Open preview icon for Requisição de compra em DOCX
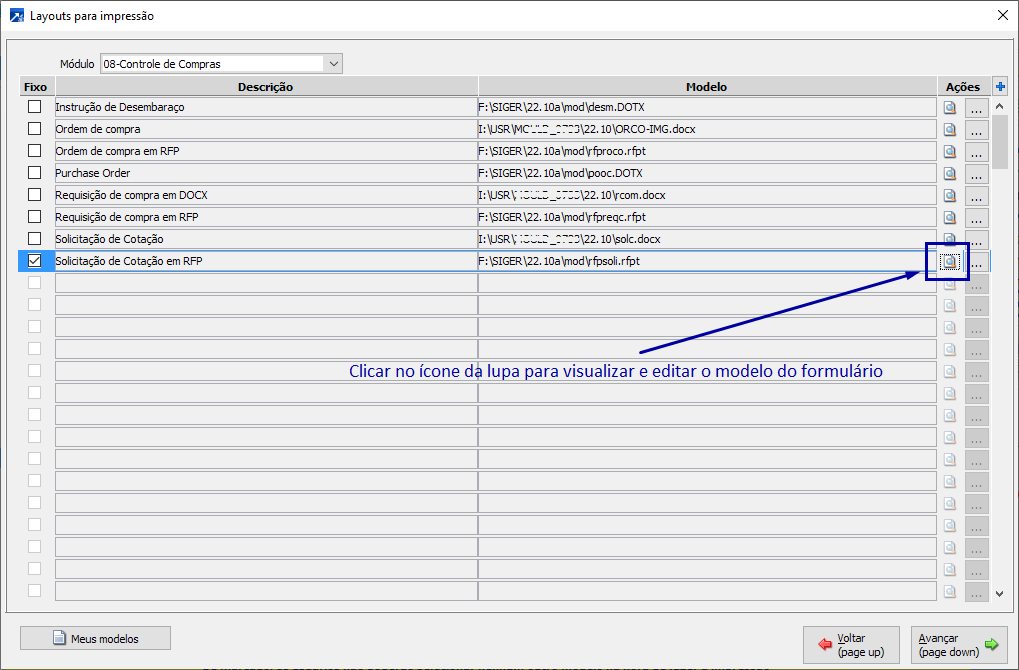The height and width of the screenshot is (670, 1019). [949, 196]
